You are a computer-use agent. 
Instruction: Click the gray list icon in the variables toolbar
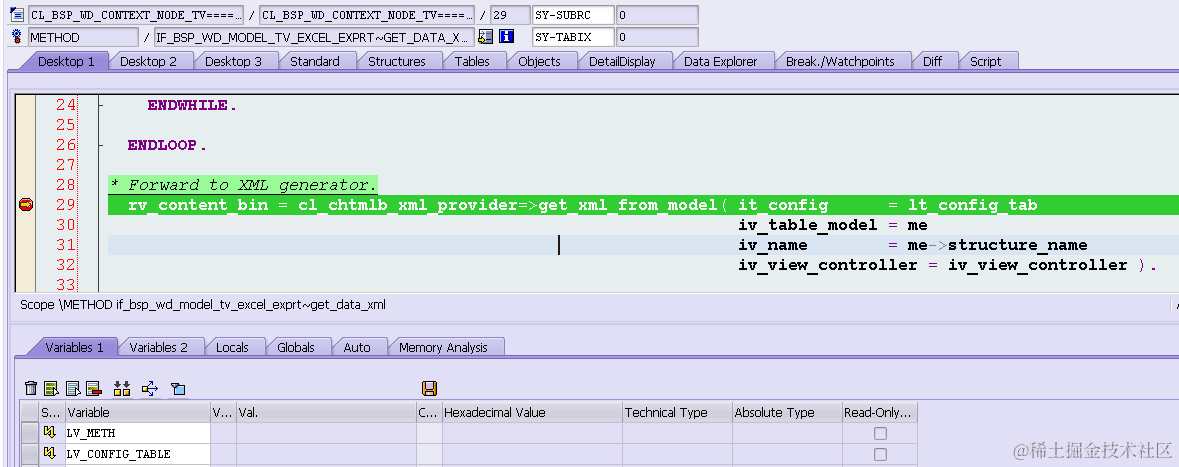[73, 388]
